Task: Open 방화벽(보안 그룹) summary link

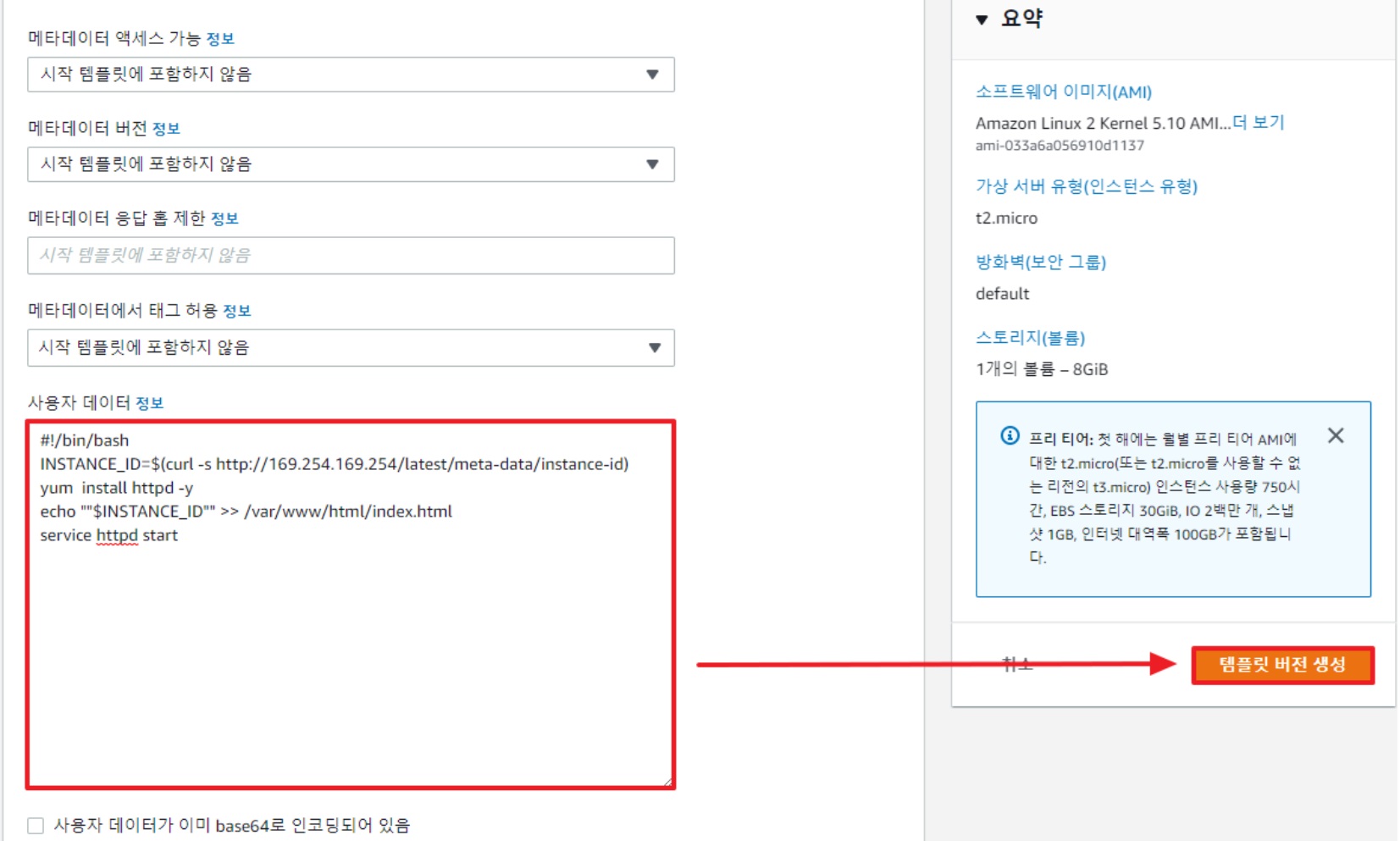Action: click(1041, 262)
